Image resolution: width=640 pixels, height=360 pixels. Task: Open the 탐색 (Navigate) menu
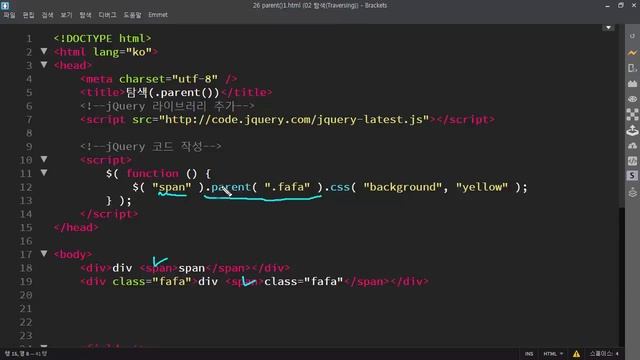85,15
